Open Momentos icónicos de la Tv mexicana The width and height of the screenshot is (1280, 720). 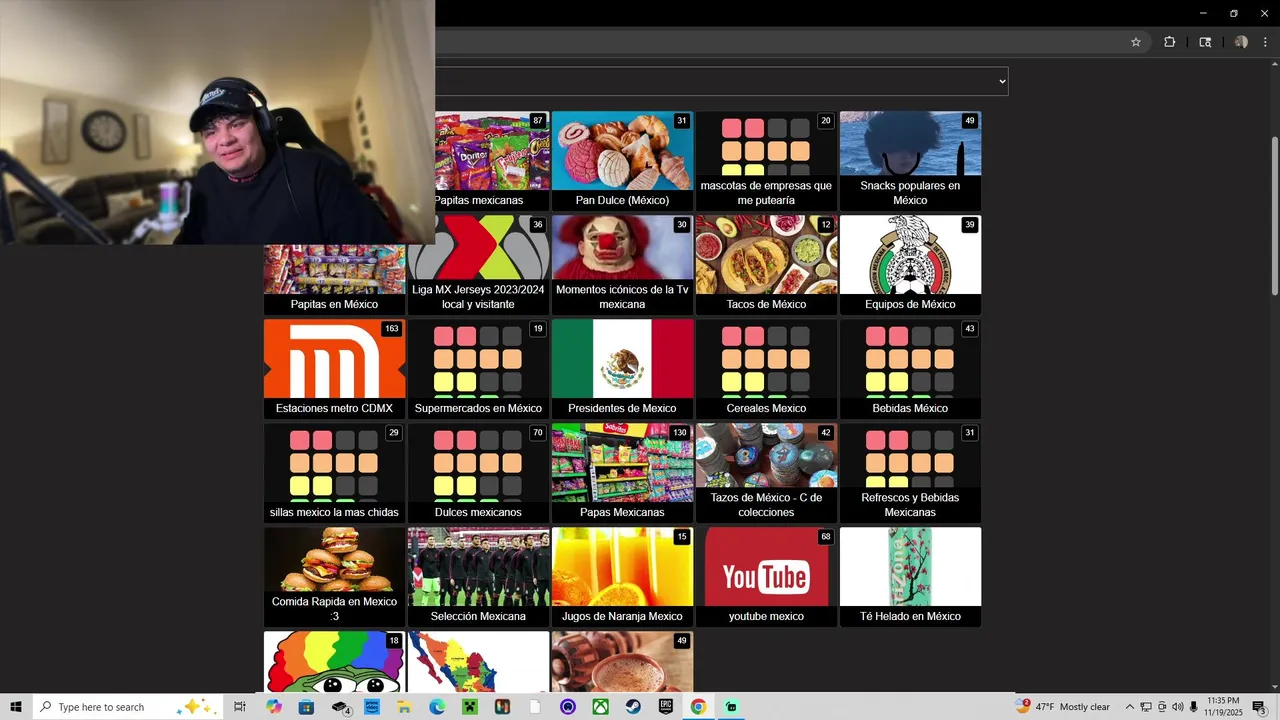(x=622, y=264)
